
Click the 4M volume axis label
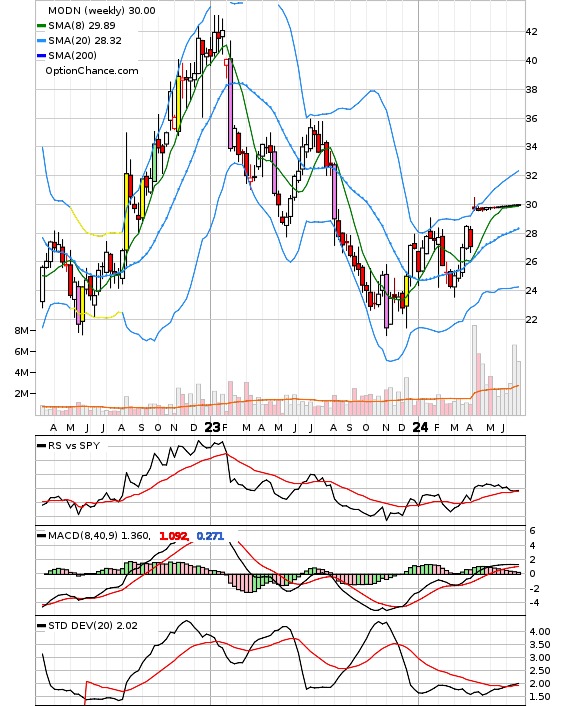22,373
